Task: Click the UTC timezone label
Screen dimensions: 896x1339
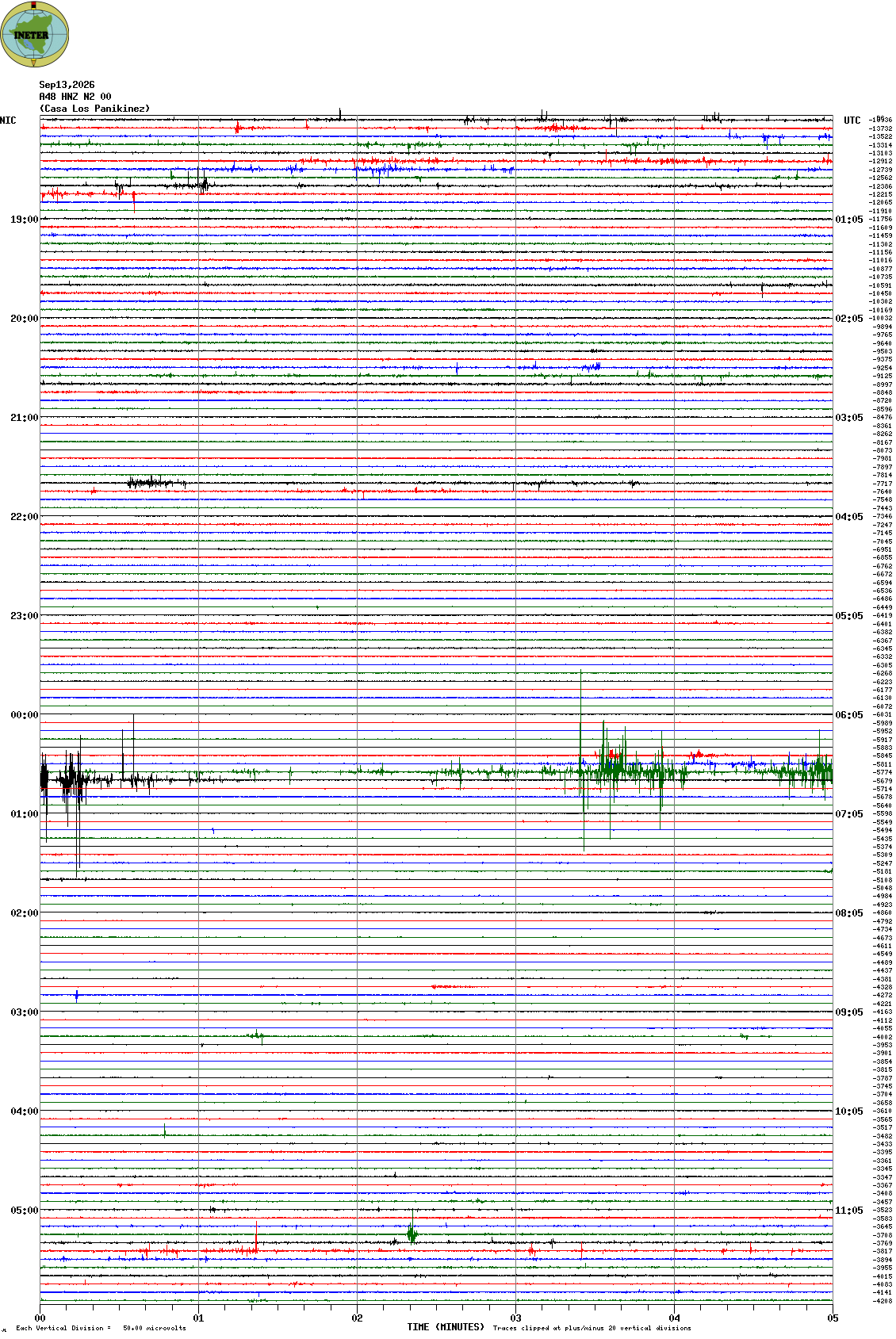Action: click(x=852, y=121)
